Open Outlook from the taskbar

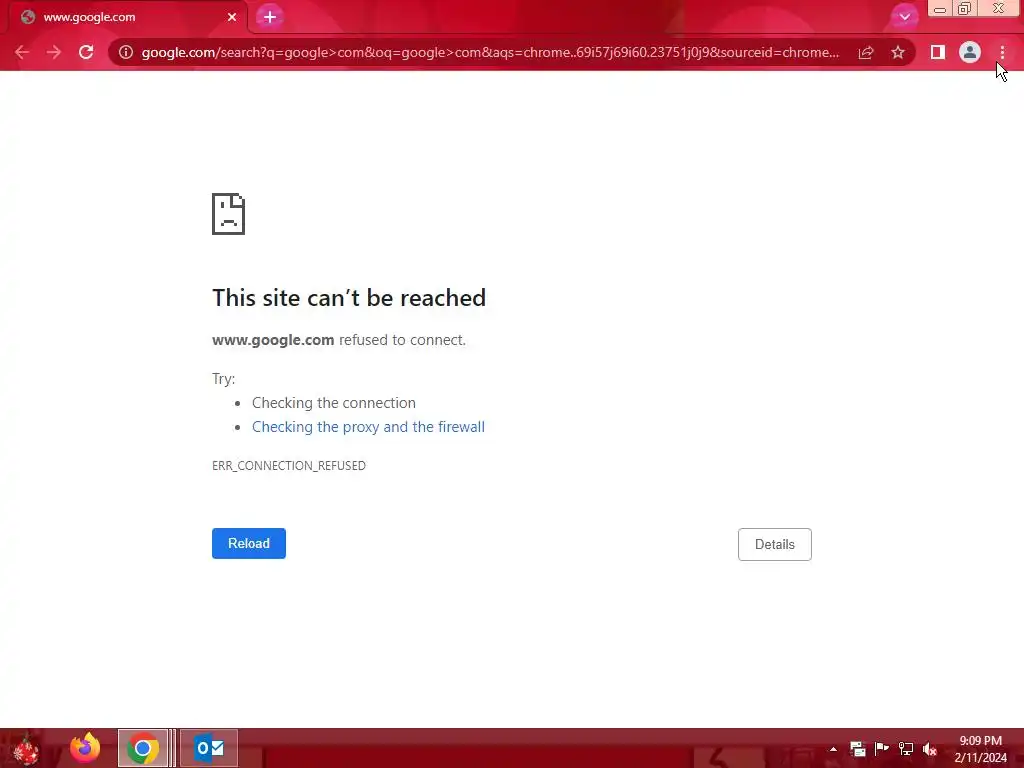209,748
